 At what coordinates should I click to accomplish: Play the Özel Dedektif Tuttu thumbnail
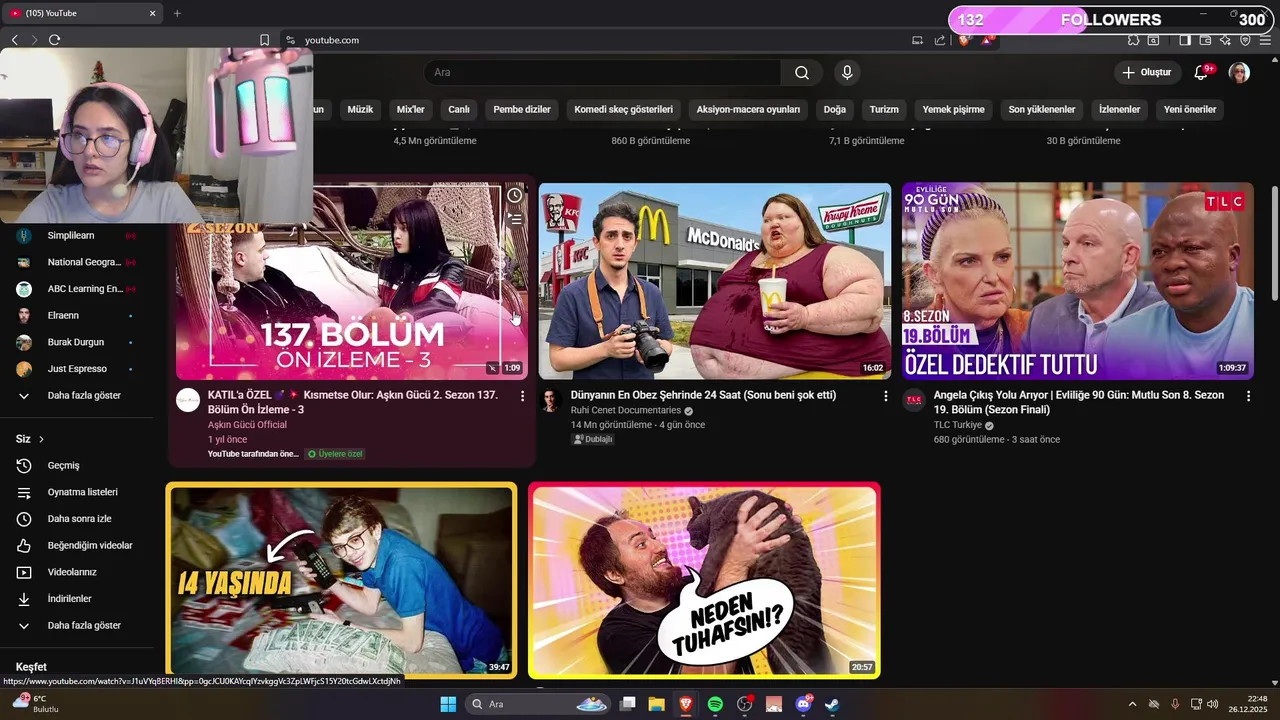coord(1078,281)
